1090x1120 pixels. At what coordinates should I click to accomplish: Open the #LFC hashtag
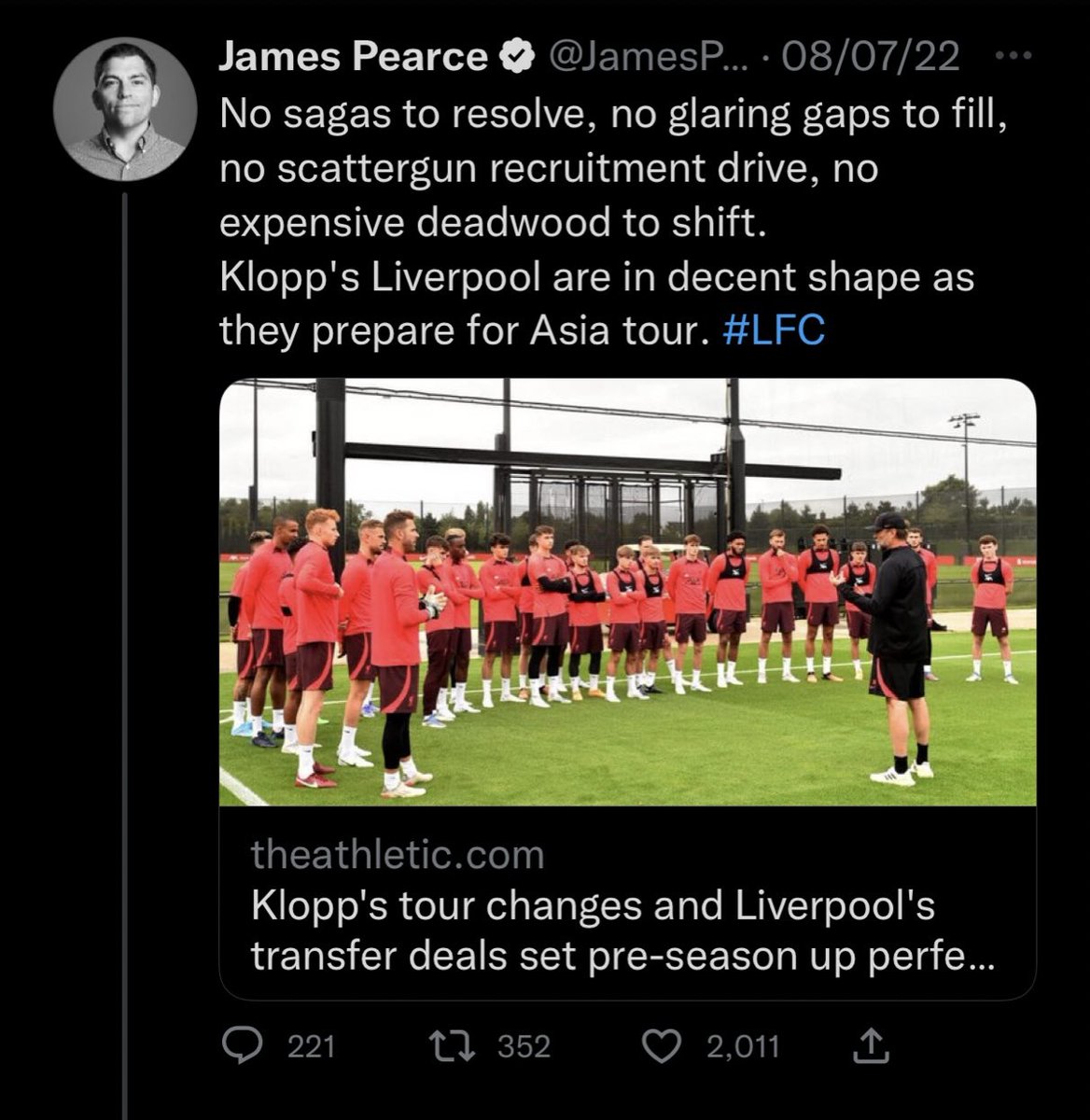(774, 330)
